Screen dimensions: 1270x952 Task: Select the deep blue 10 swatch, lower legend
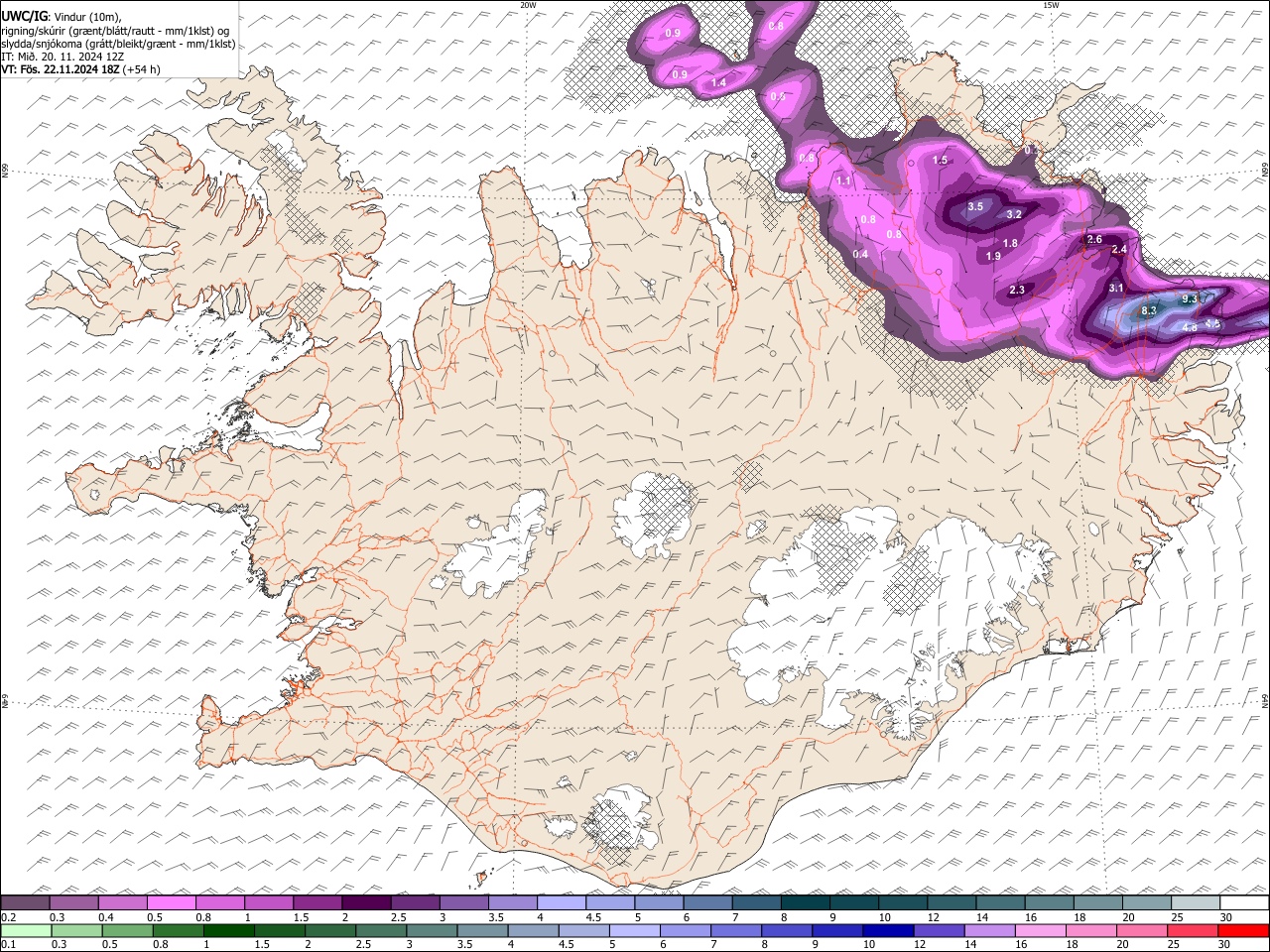pyautogui.click(x=888, y=930)
